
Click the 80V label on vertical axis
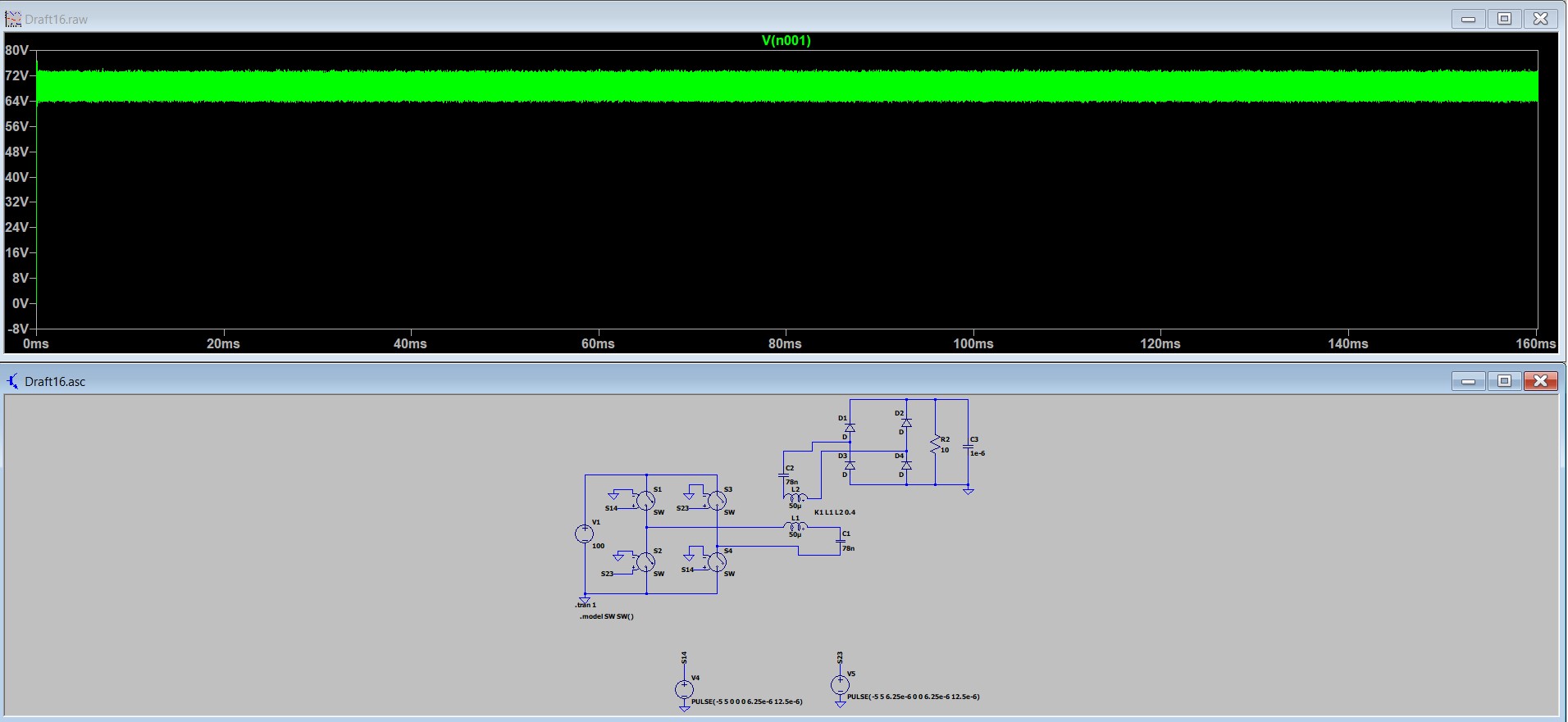tap(16, 50)
